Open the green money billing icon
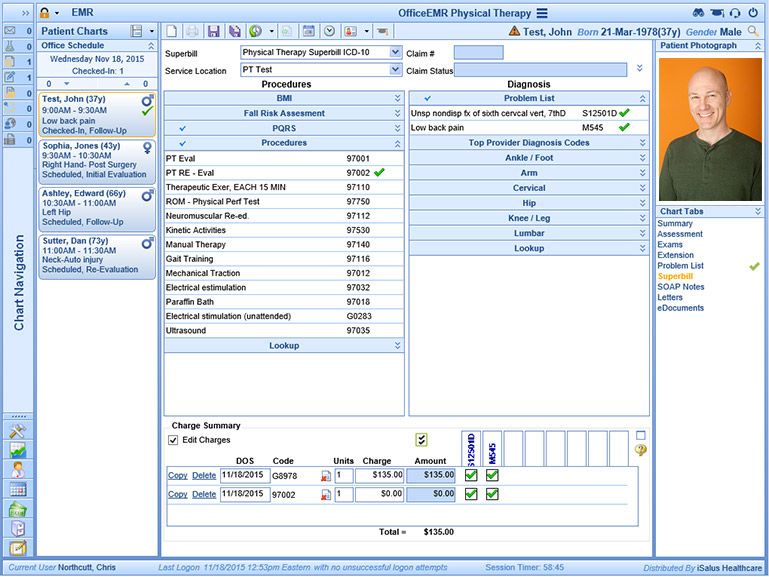 click(x=18, y=509)
